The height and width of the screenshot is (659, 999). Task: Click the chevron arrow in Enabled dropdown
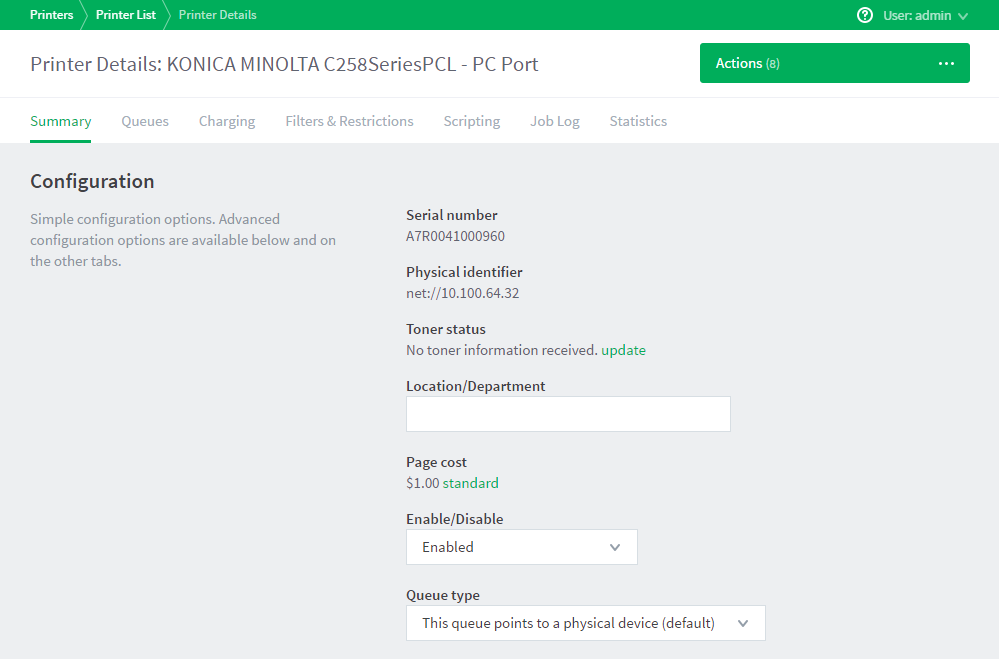[x=615, y=547]
